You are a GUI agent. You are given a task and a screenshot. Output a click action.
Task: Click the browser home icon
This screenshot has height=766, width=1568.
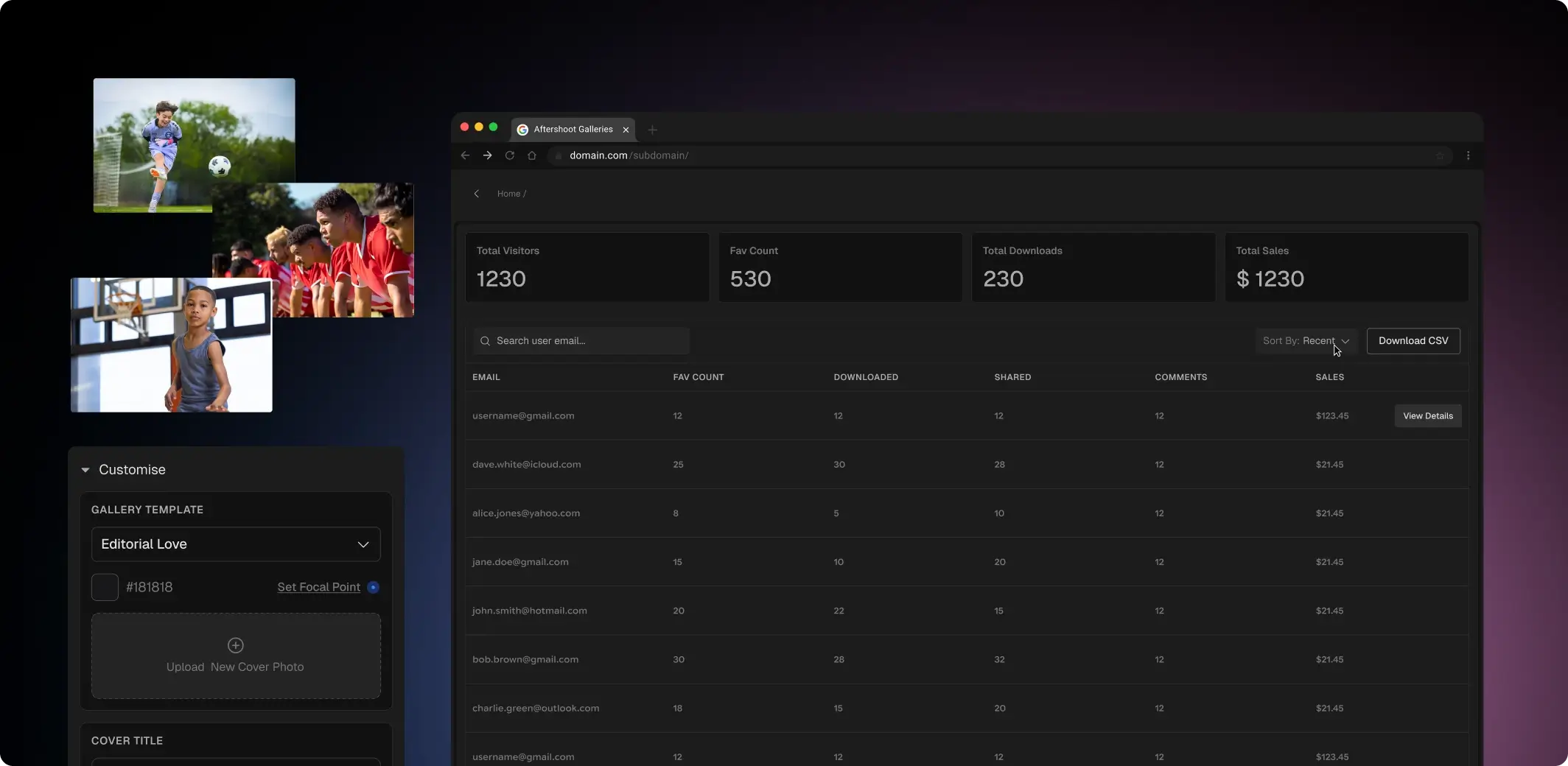[531, 155]
